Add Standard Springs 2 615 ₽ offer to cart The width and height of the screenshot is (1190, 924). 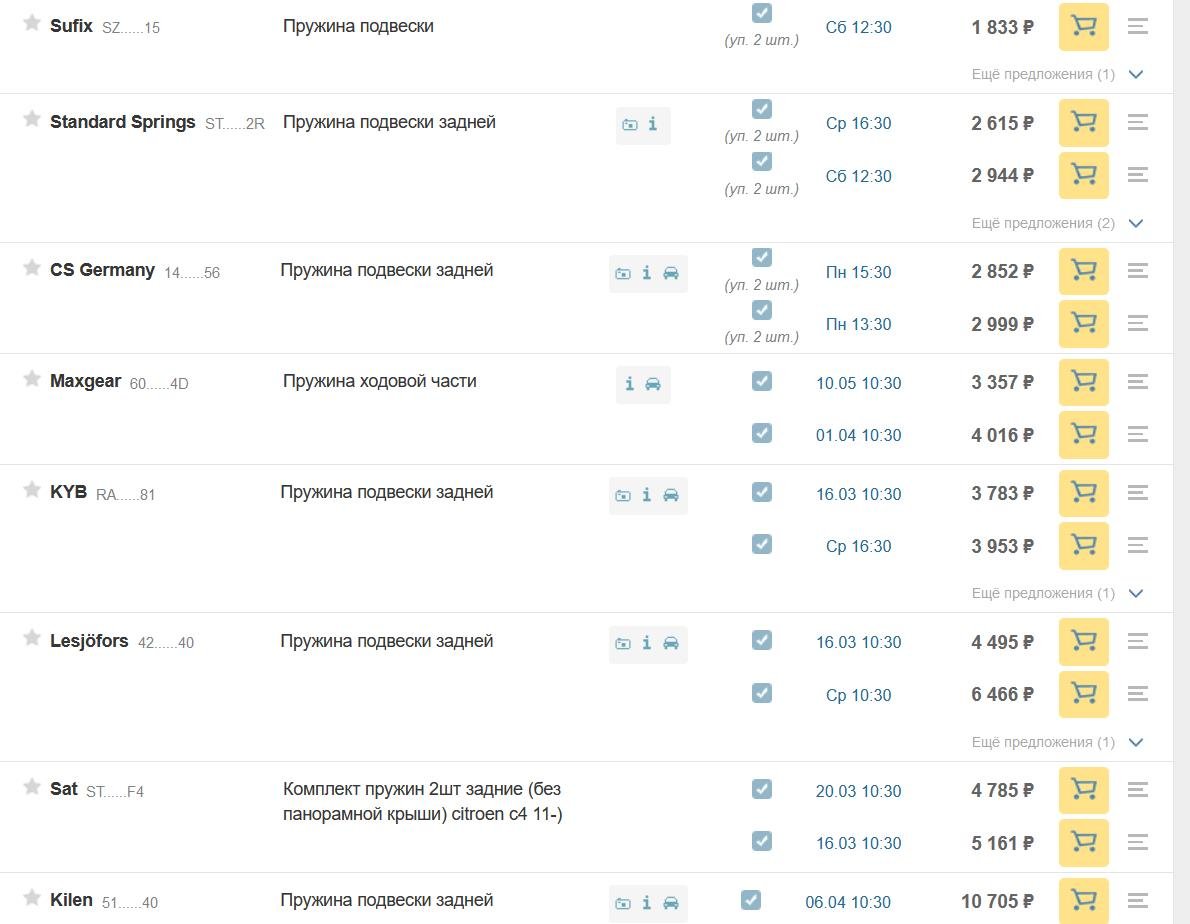(x=1083, y=122)
